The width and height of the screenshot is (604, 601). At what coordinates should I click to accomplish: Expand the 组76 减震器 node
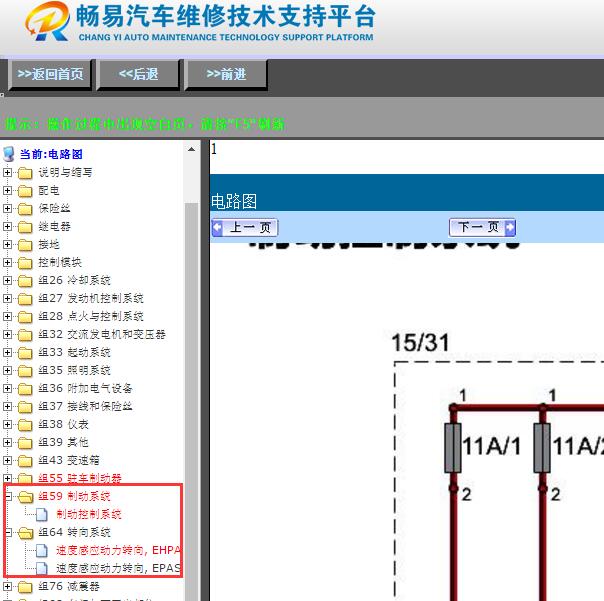click(7, 586)
